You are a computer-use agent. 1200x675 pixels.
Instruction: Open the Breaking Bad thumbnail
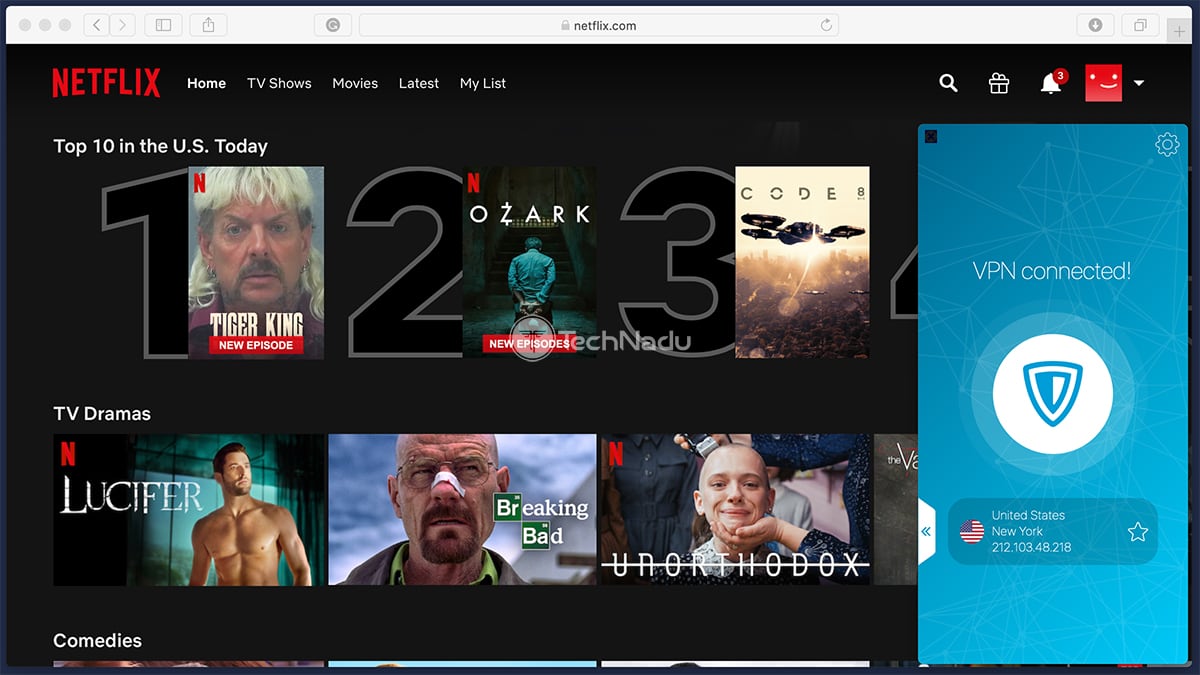pos(462,510)
